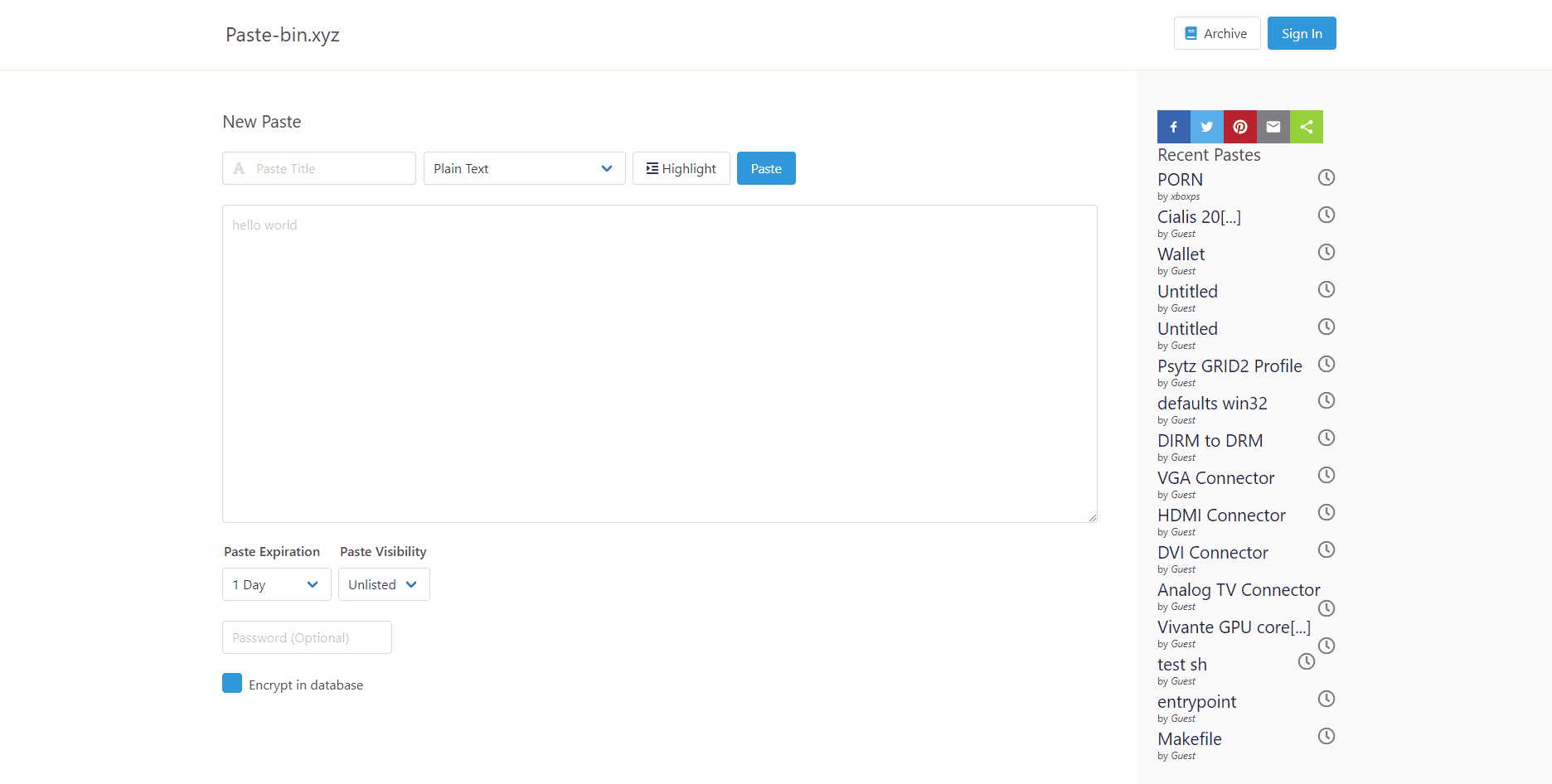Open the defaults win32 paste
This screenshot has height=784, width=1552.
pos(1212,404)
